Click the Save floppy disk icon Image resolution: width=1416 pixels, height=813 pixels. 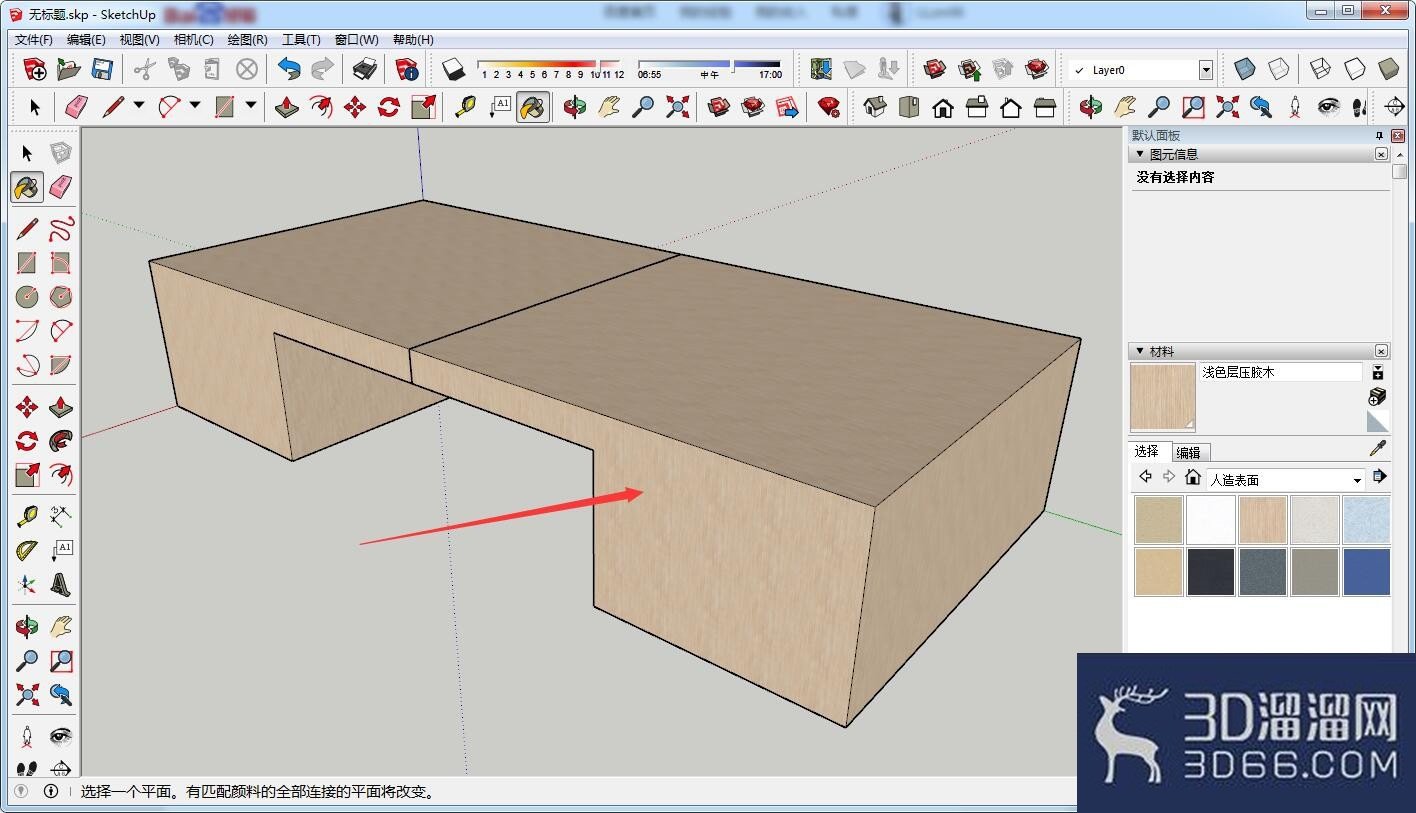102,69
